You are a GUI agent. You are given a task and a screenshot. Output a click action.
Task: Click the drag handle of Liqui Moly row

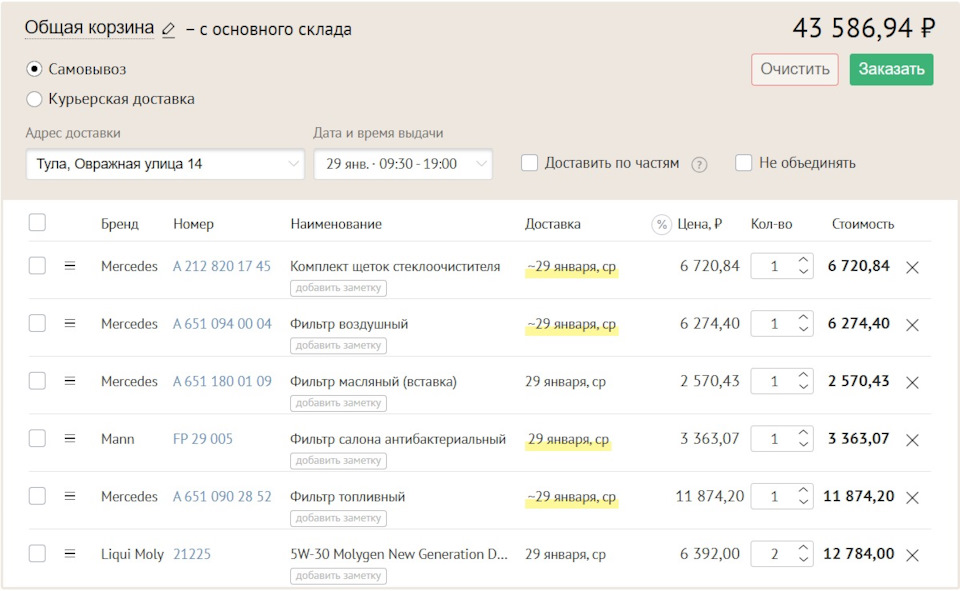(70, 554)
